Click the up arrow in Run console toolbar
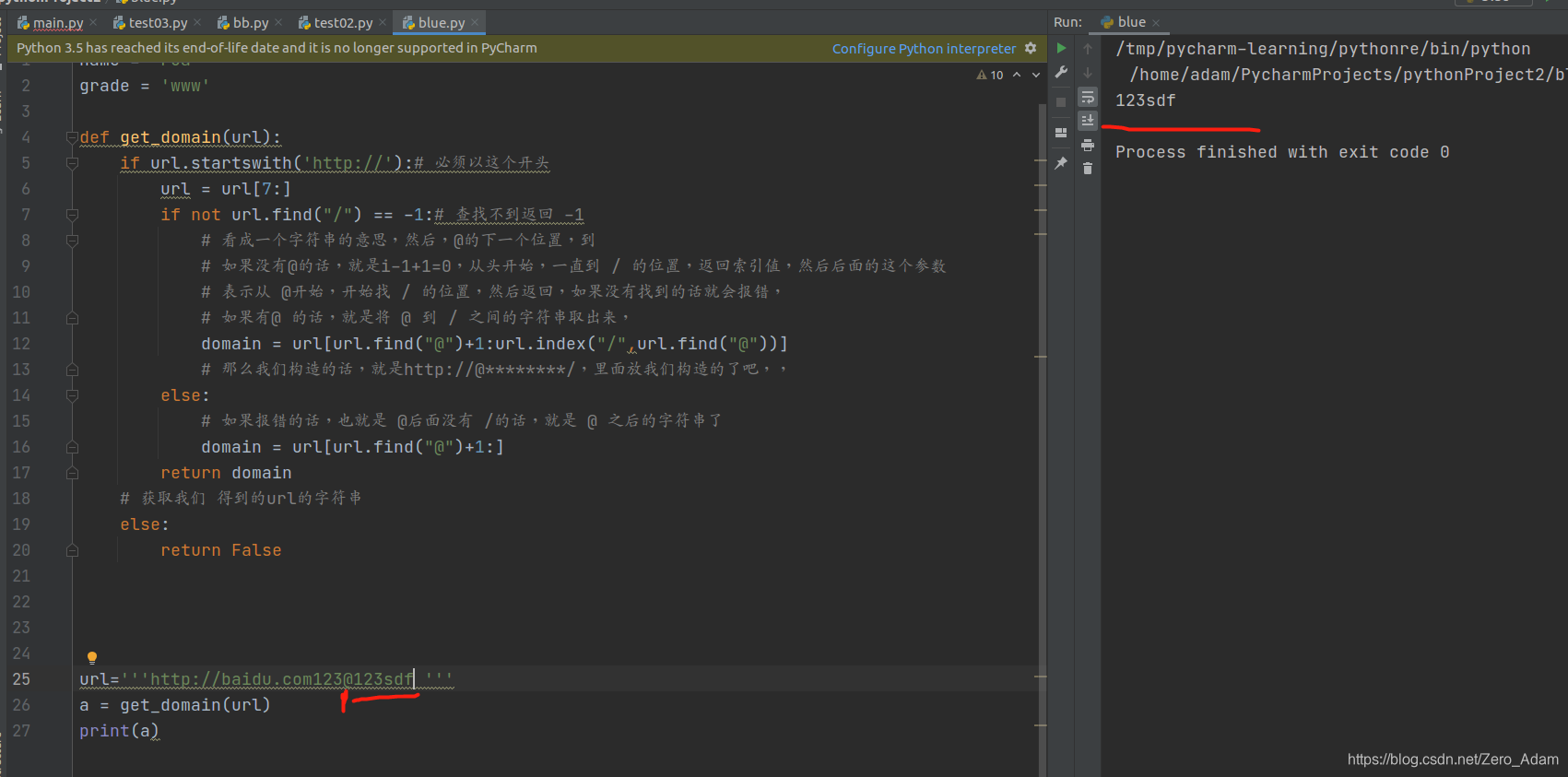The image size is (1568, 777). pyautogui.click(x=1088, y=48)
